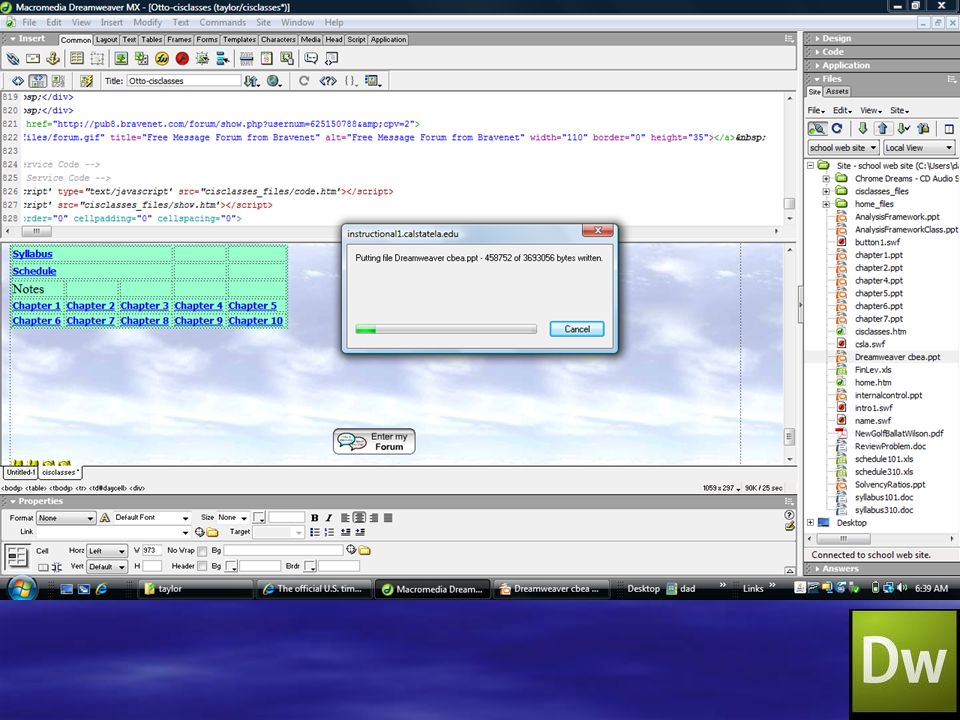Open the Format dropdown
Screen dimensions: 960x720
[x=66, y=518]
